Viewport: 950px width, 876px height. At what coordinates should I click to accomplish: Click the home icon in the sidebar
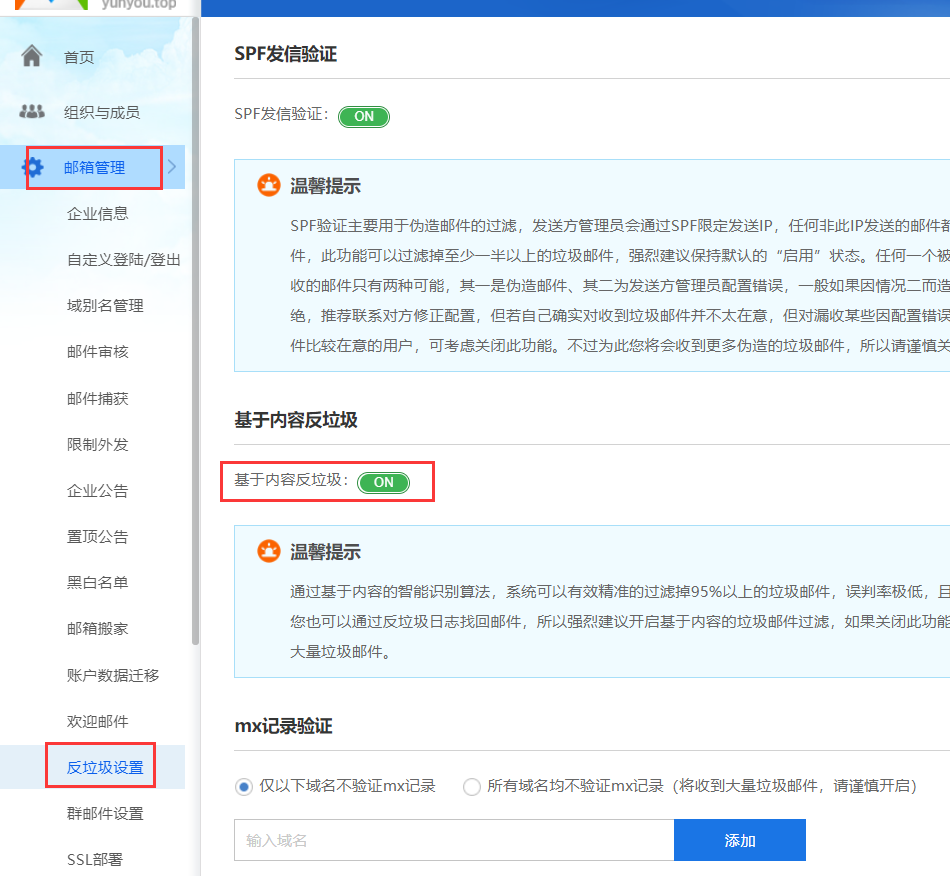(x=32, y=57)
